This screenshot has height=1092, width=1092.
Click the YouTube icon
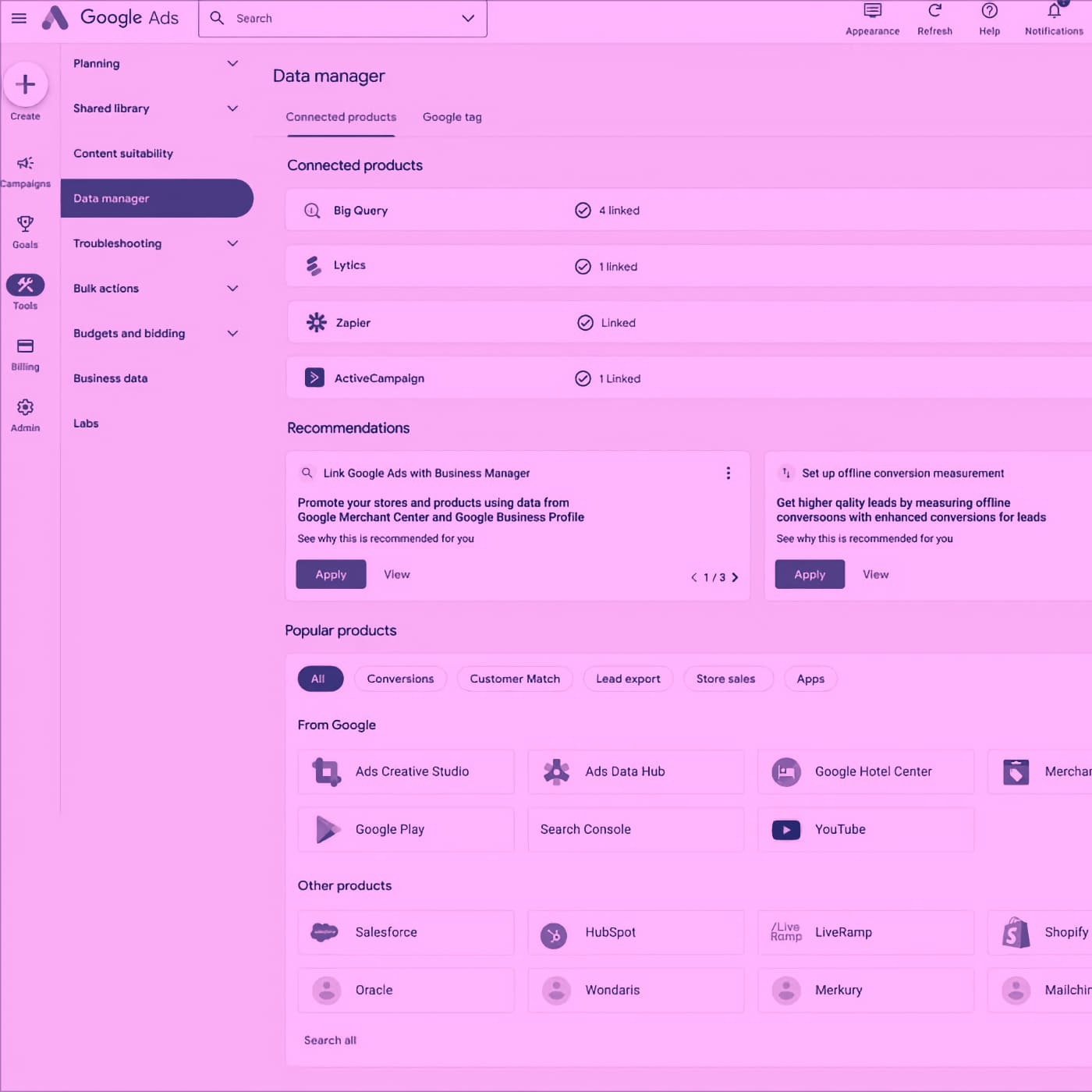(786, 830)
